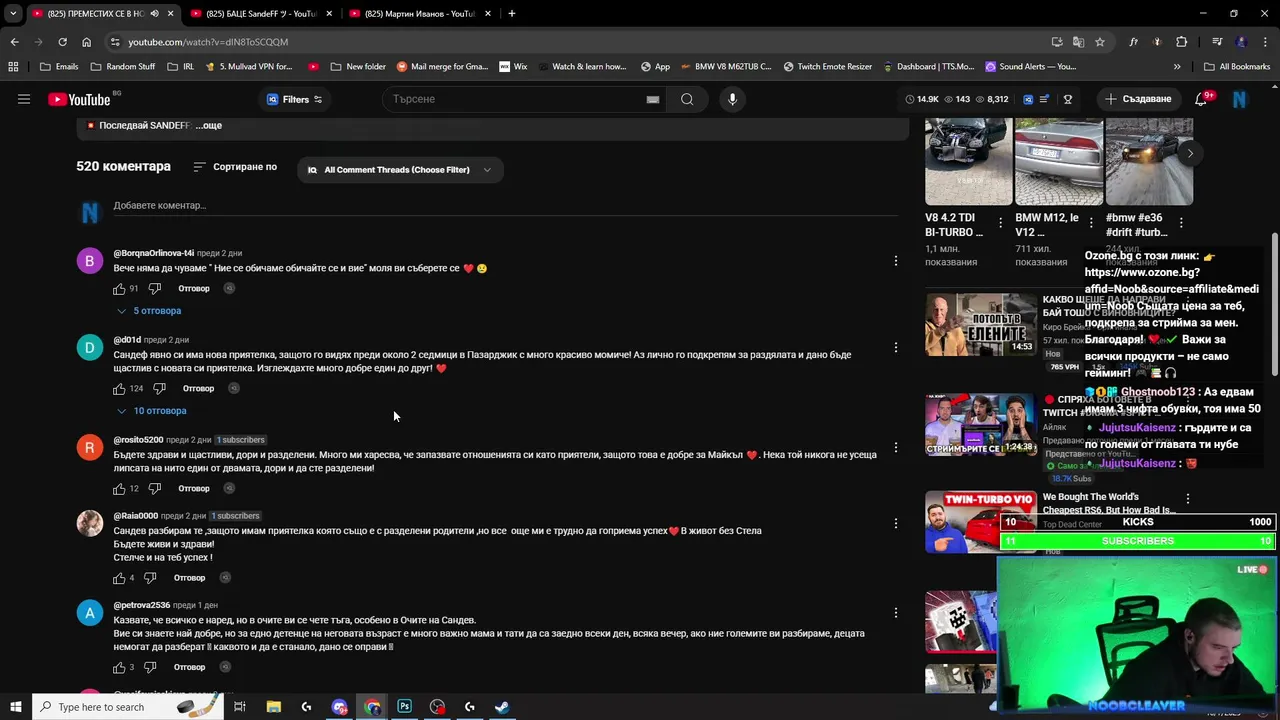Open the @rosito5200 channel link

[138, 440]
